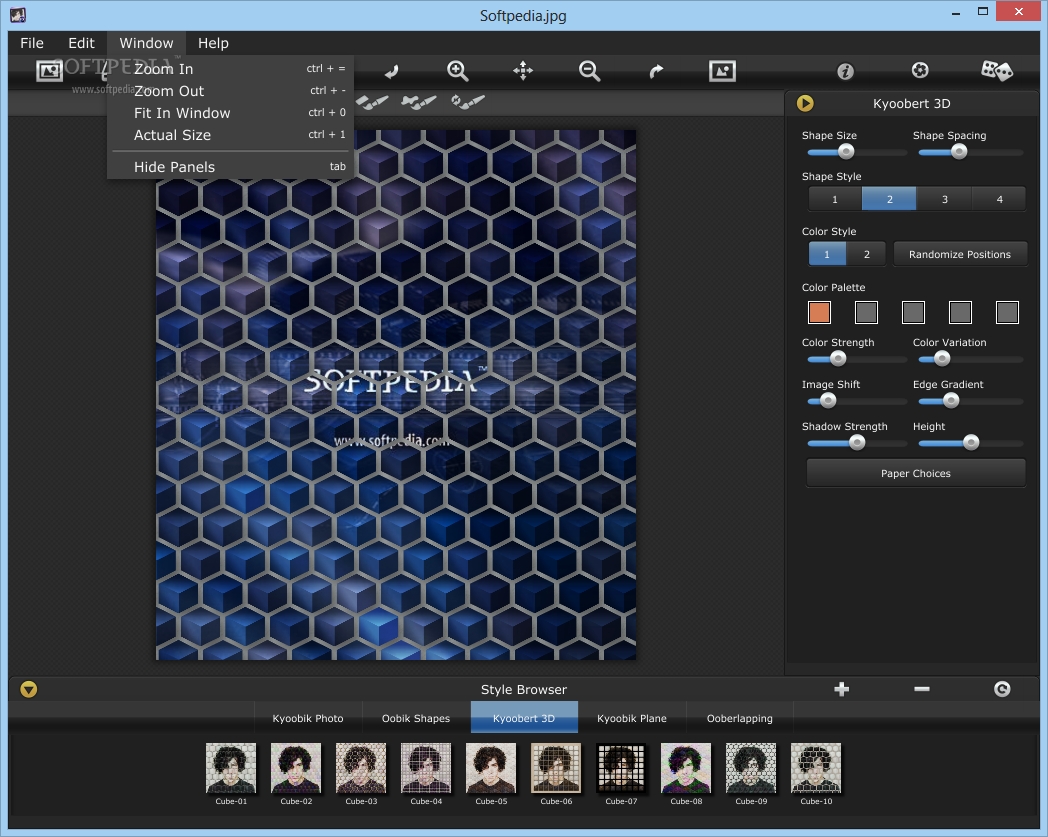Image resolution: width=1048 pixels, height=837 pixels.
Task: Collapse the Kyoobert 3D panel with yellow arrow
Action: tap(805, 103)
